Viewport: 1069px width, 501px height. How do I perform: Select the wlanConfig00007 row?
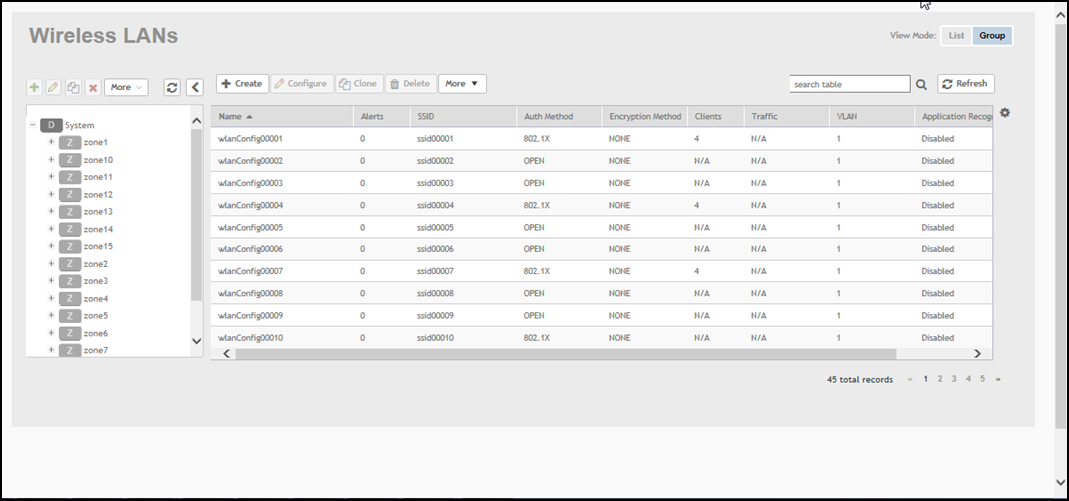coord(601,271)
